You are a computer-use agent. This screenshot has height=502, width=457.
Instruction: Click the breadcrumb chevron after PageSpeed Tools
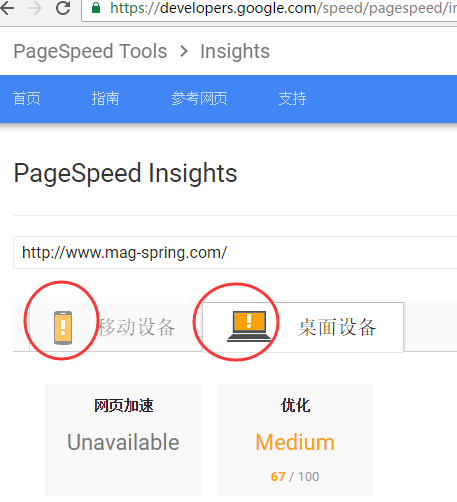tap(184, 51)
